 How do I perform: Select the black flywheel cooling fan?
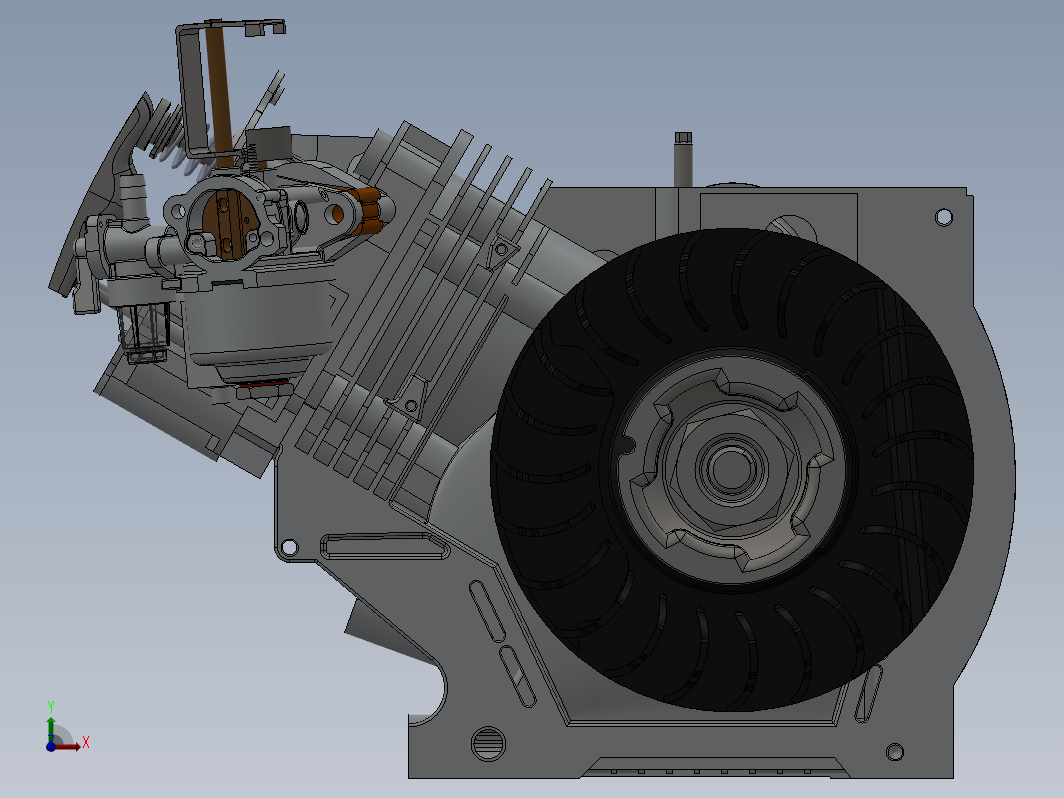coord(732,470)
